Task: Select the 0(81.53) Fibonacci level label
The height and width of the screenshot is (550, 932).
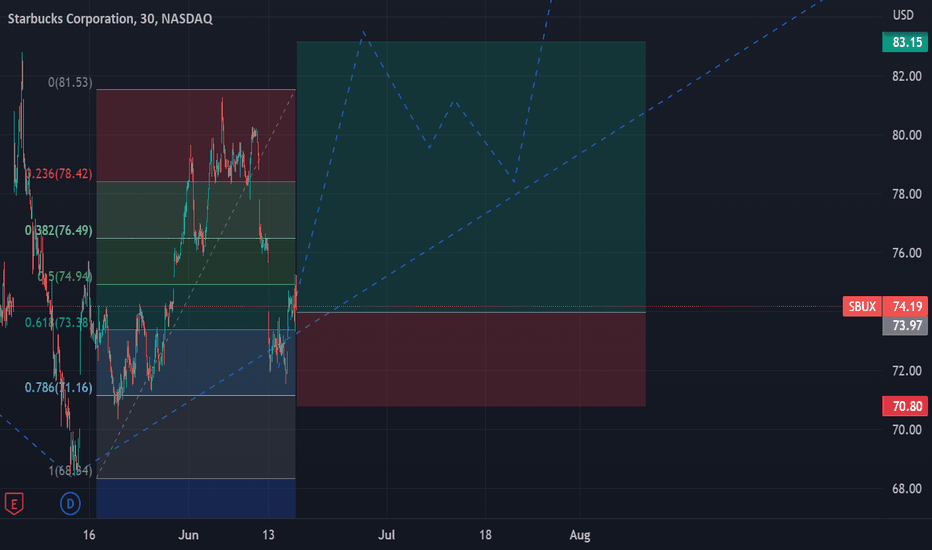Action: 70,82
